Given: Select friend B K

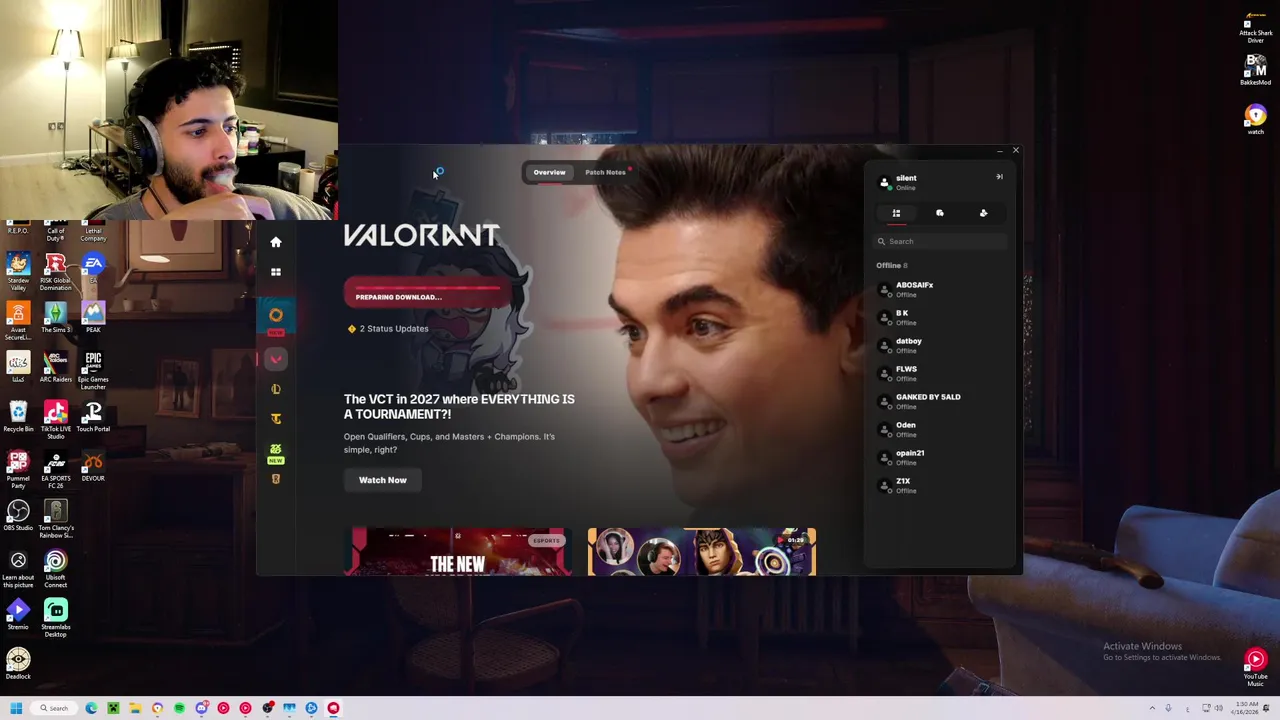Looking at the screenshot, I should 940,318.
